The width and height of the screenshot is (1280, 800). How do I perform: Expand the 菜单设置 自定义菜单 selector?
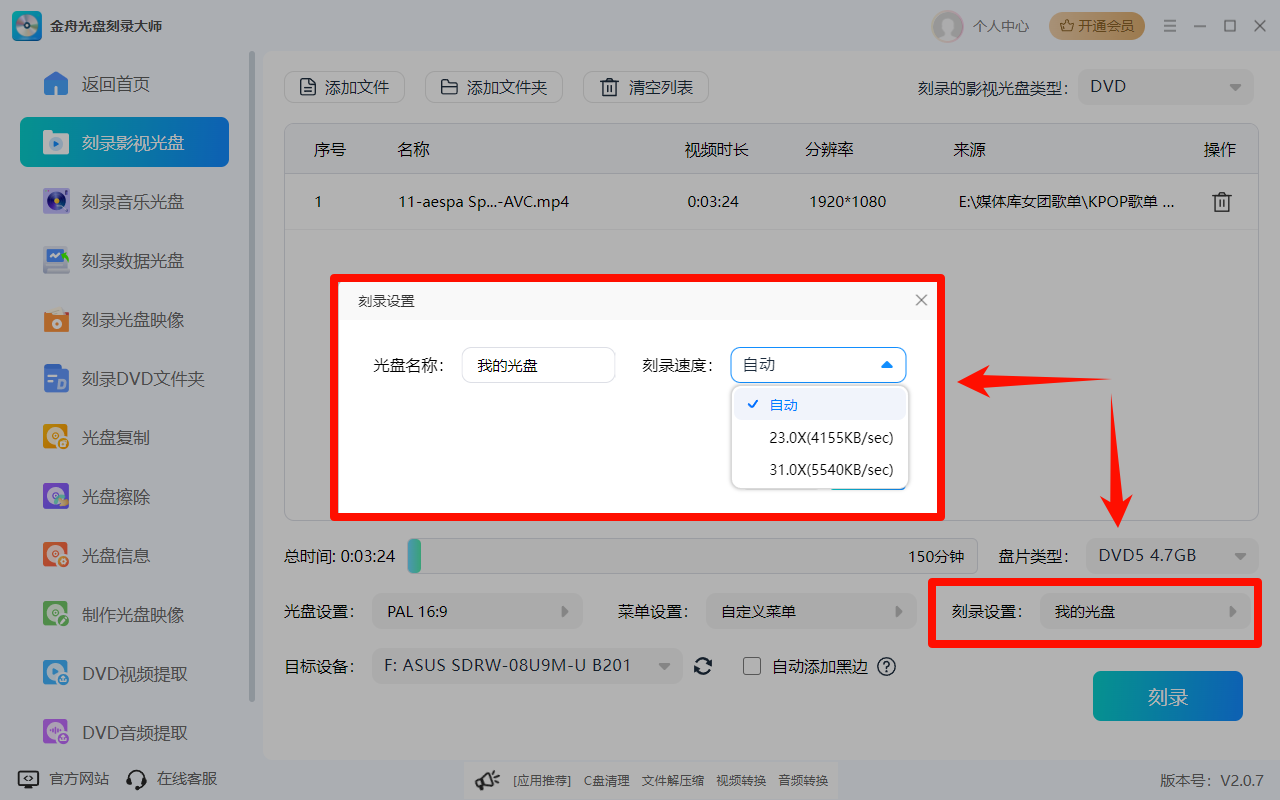pos(811,611)
